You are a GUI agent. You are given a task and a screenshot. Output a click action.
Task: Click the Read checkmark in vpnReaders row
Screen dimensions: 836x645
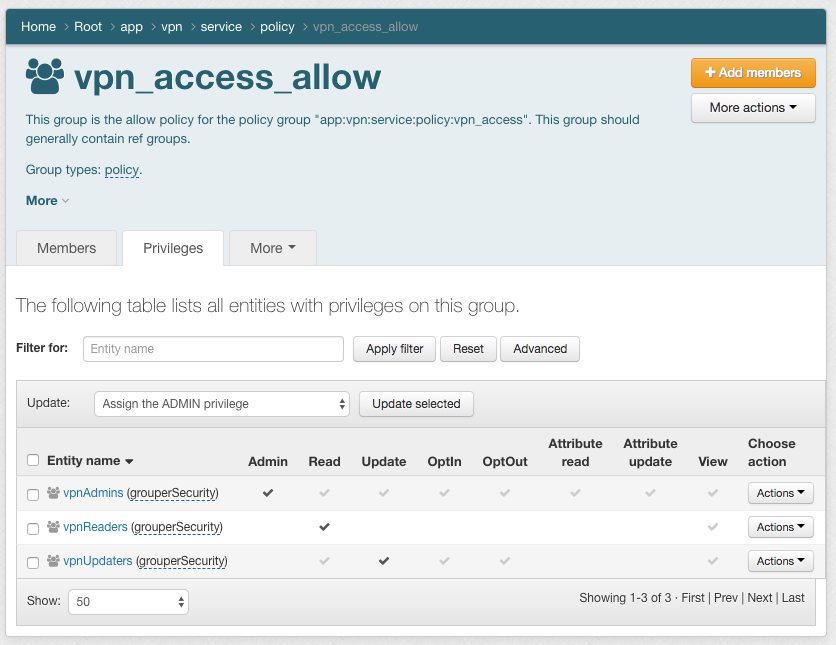(x=324, y=527)
